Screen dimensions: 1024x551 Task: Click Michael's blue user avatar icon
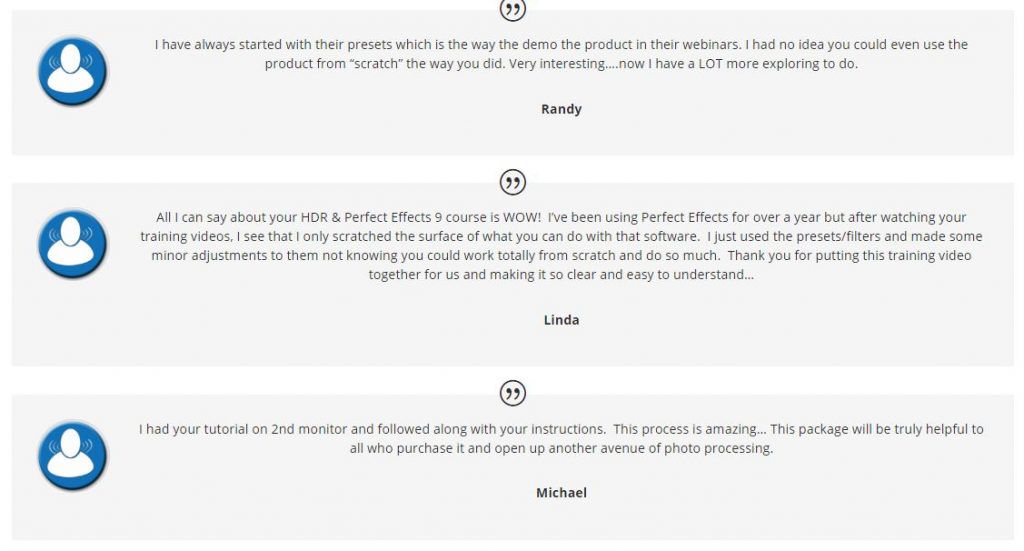click(72, 455)
